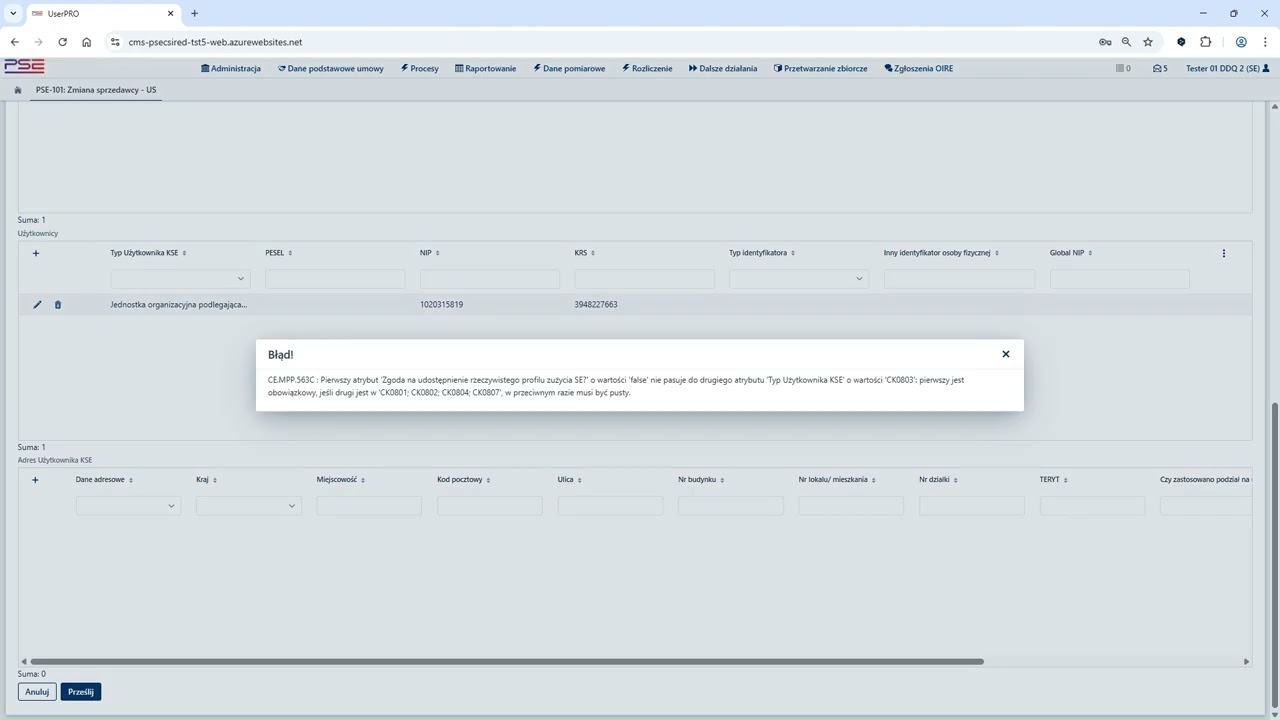Click horizontal scrollbar of address table

(x=507, y=661)
